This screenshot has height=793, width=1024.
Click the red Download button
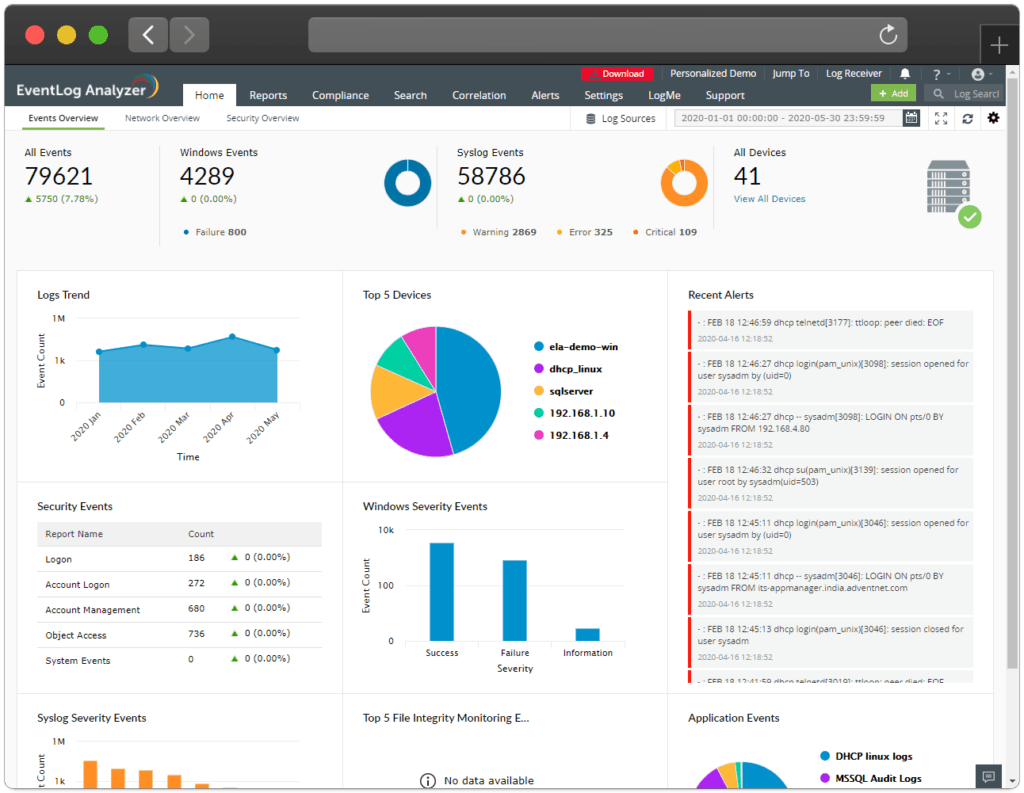pos(617,74)
